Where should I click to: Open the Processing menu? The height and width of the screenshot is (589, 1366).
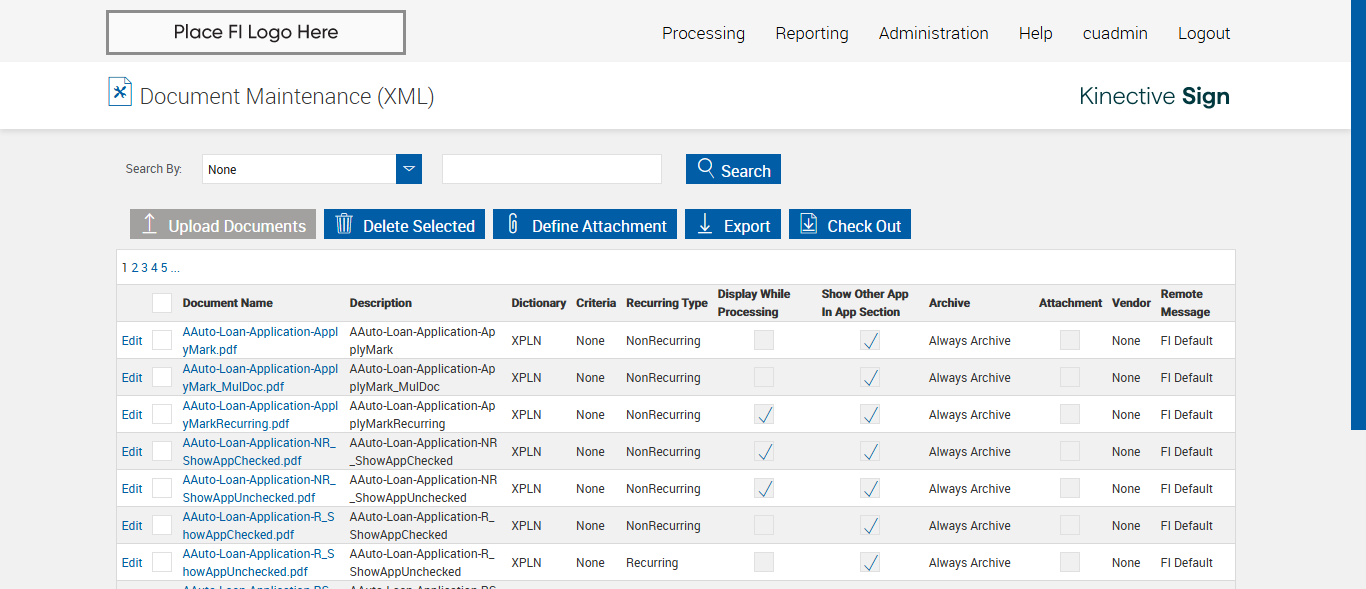pyautogui.click(x=703, y=33)
